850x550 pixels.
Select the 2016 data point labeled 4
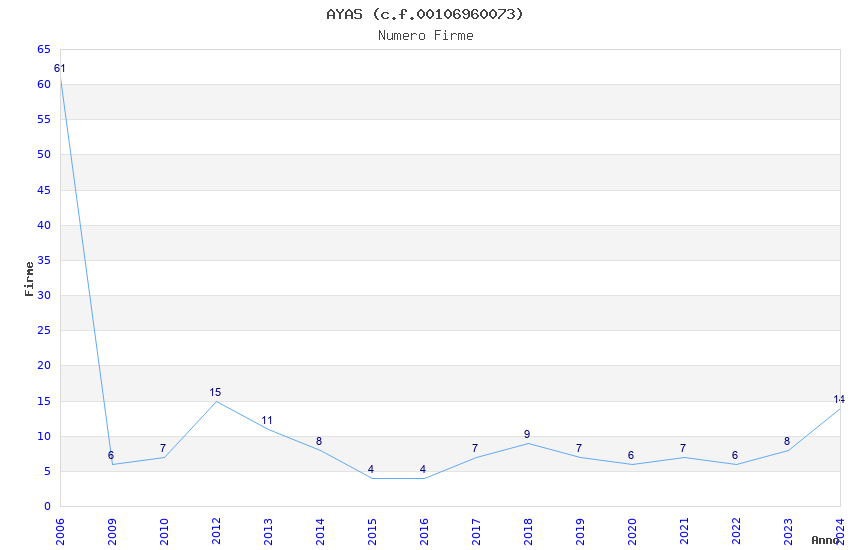click(x=423, y=469)
